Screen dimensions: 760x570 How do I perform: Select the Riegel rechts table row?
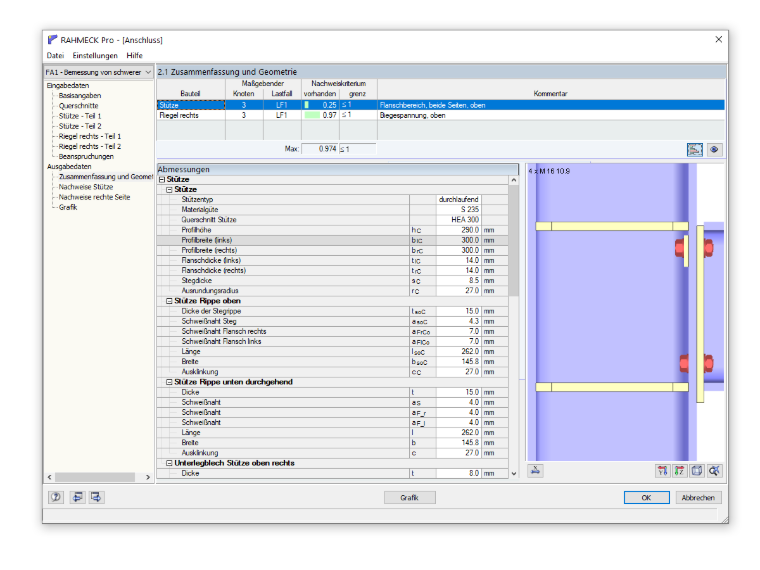coord(441,115)
